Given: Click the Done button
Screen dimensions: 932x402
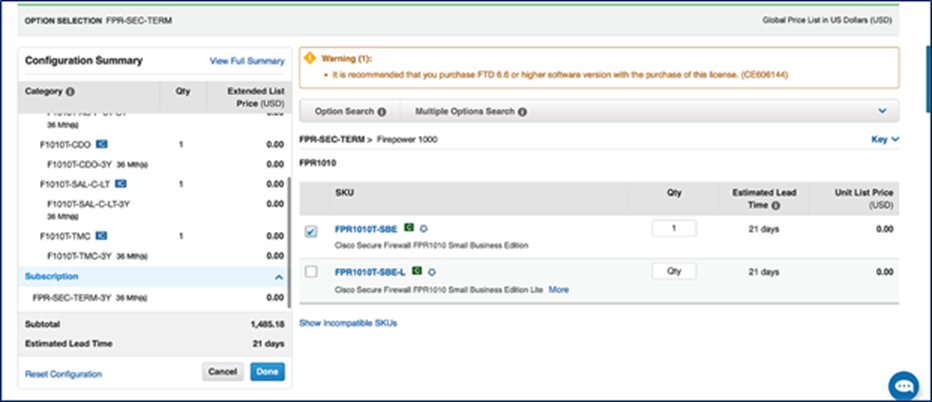Looking at the screenshot, I should coord(267,372).
